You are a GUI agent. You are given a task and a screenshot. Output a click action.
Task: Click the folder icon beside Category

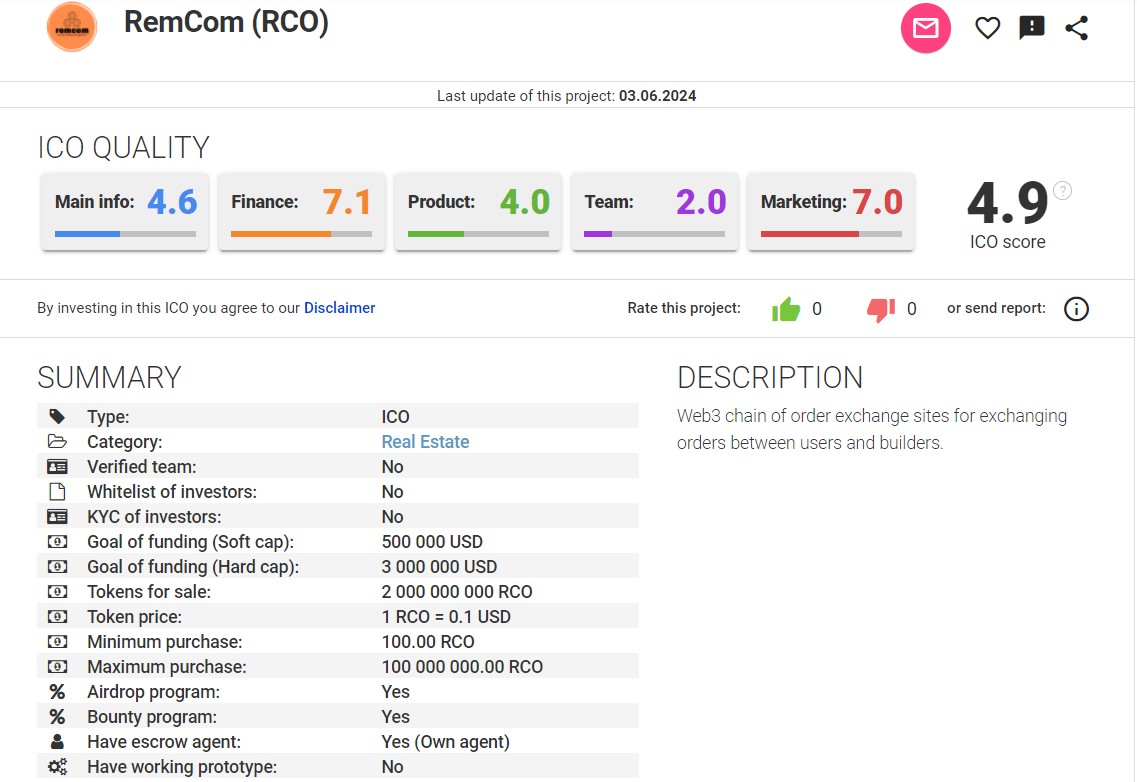pyautogui.click(x=57, y=441)
